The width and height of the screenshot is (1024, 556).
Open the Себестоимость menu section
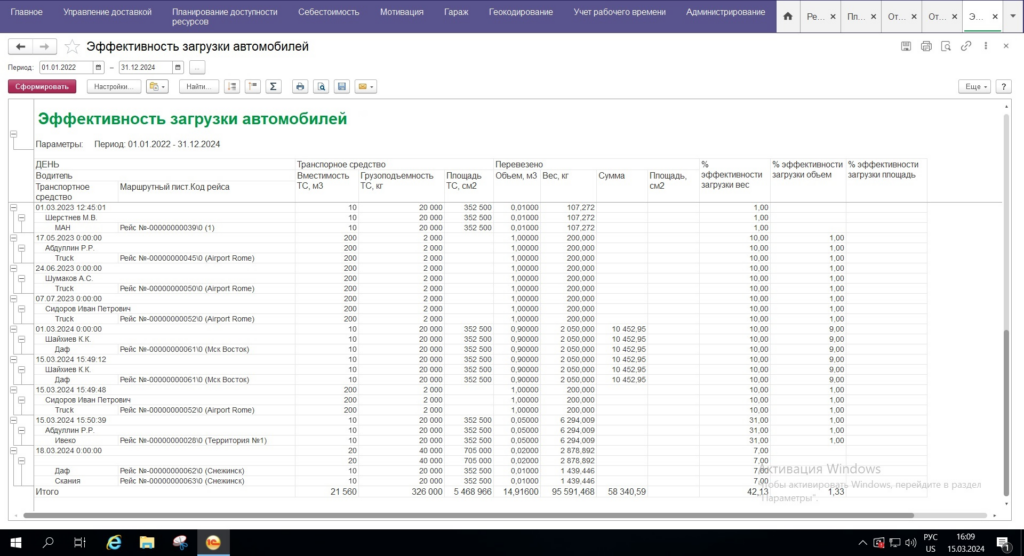pyautogui.click(x=331, y=12)
